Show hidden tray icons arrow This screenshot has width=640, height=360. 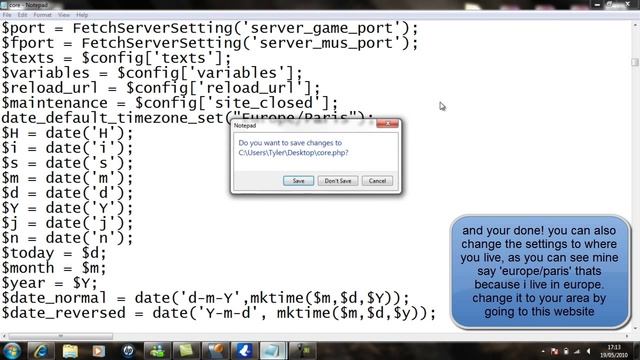543,351
